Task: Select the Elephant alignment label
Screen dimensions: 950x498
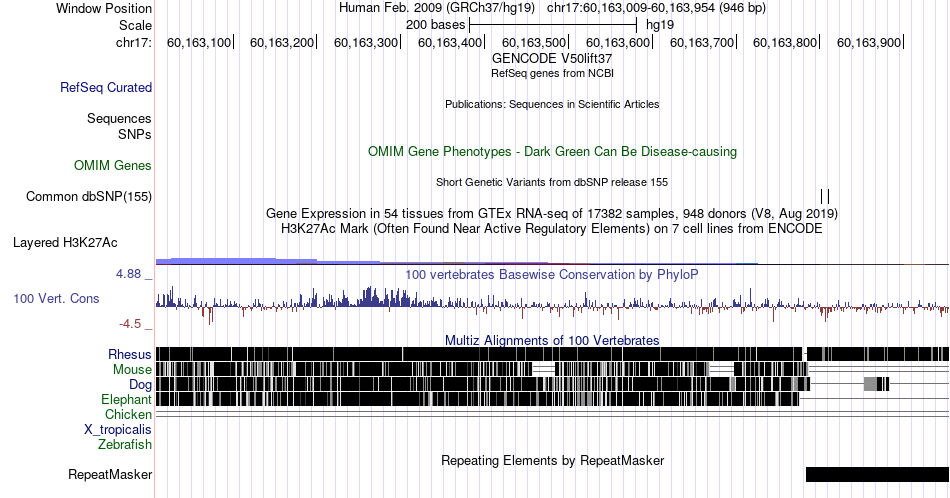Action: click(126, 399)
